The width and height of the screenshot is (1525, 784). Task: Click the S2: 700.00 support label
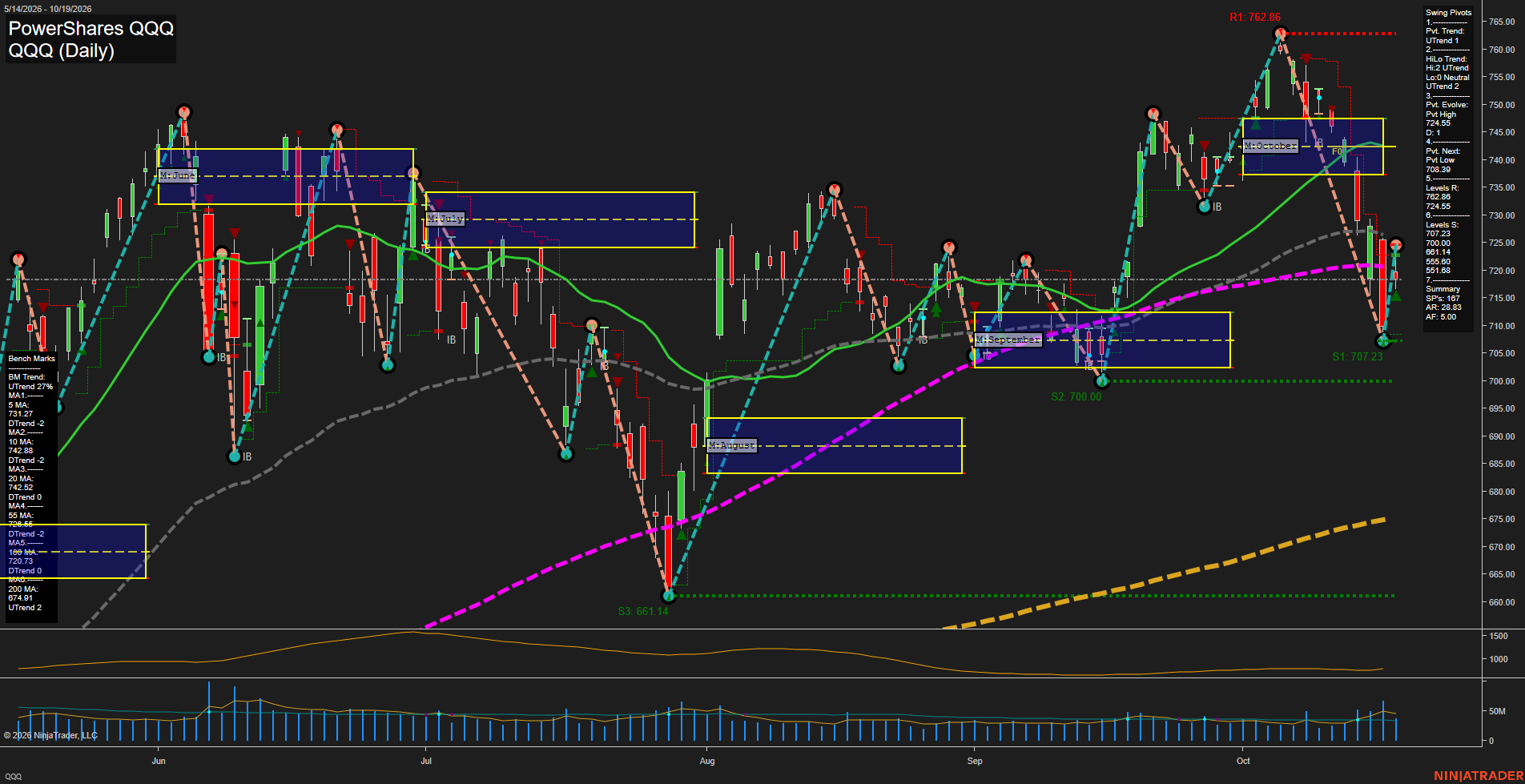(x=1076, y=397)
